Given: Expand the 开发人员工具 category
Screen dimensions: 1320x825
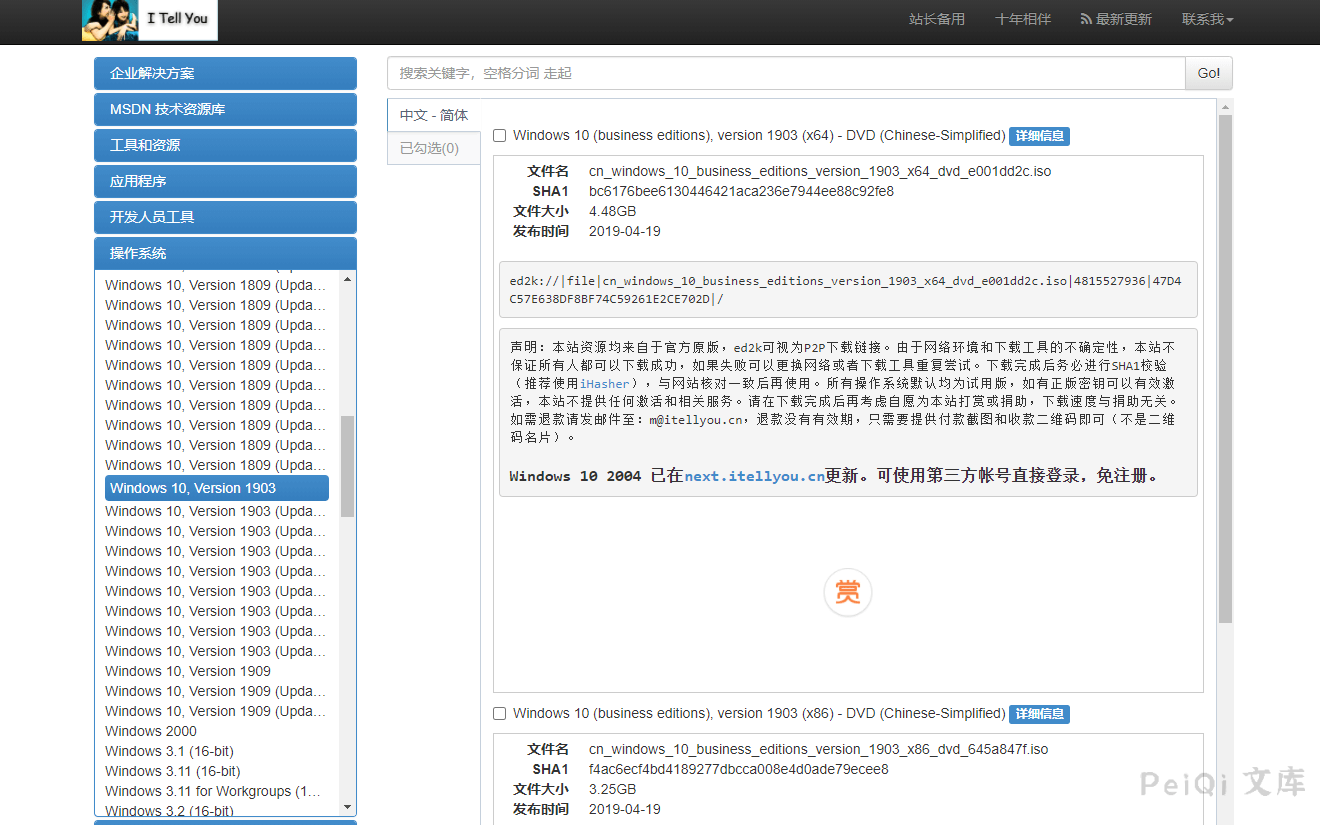Looking at the screenshot, I should click(225, 217).
